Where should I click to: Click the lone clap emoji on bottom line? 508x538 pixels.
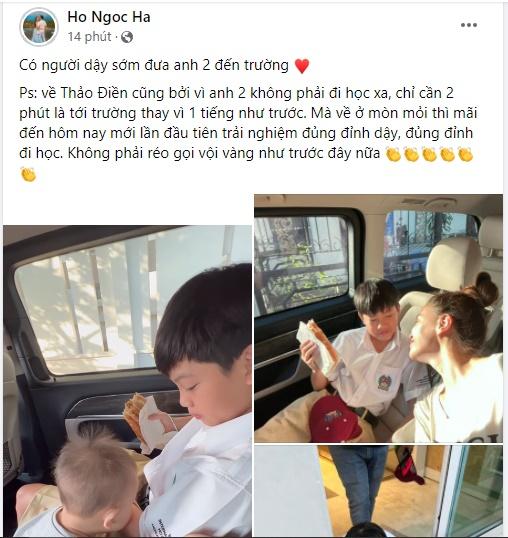coord(28,174)
